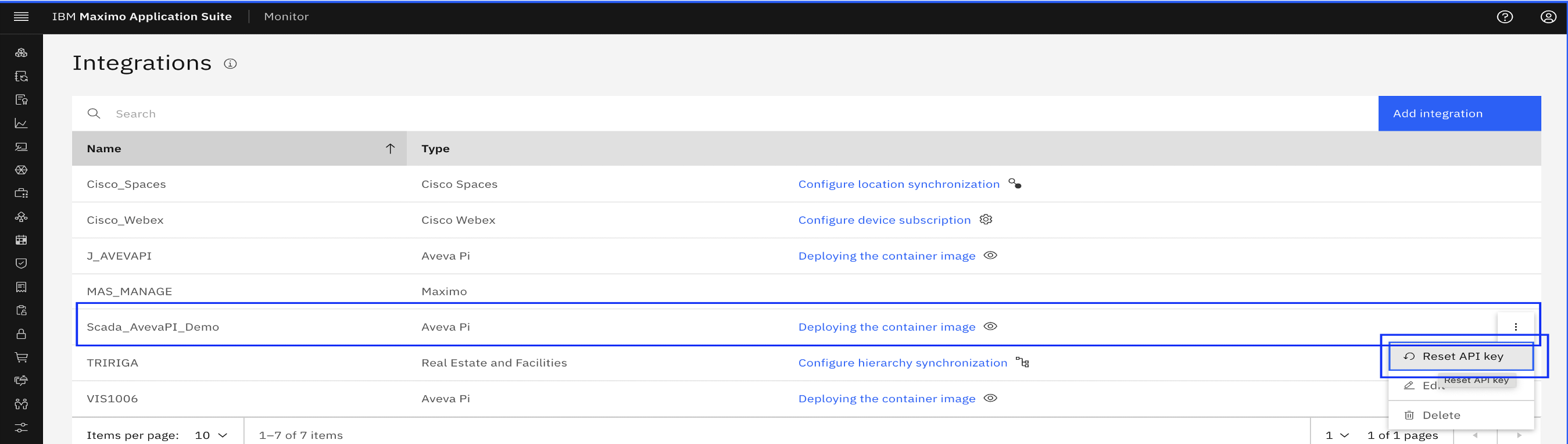Click the chart icon in left sidebar
The image size is (1568, 444).
pos(22,123)
